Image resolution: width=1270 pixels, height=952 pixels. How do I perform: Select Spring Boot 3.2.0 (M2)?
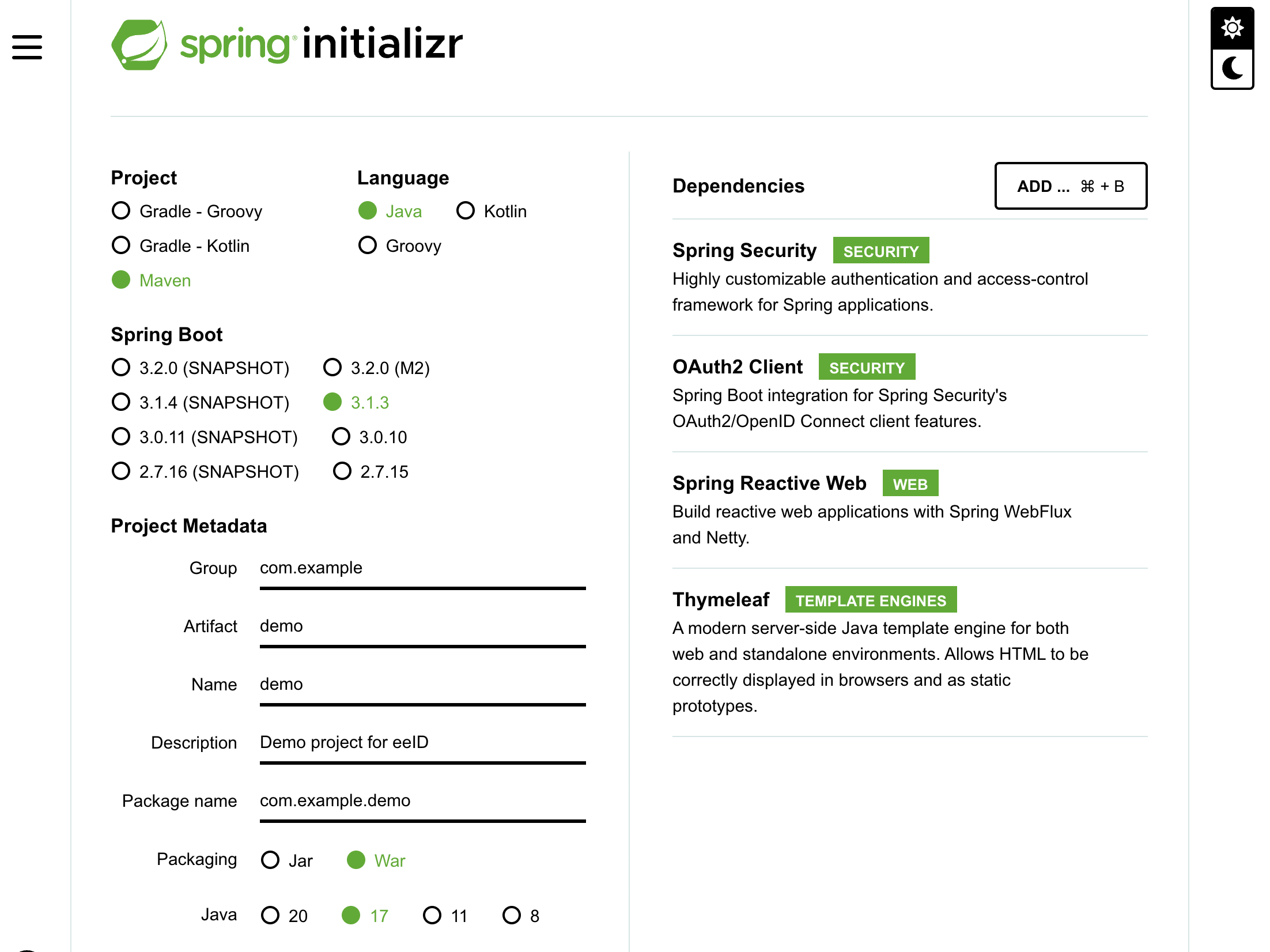coord(377,368)
